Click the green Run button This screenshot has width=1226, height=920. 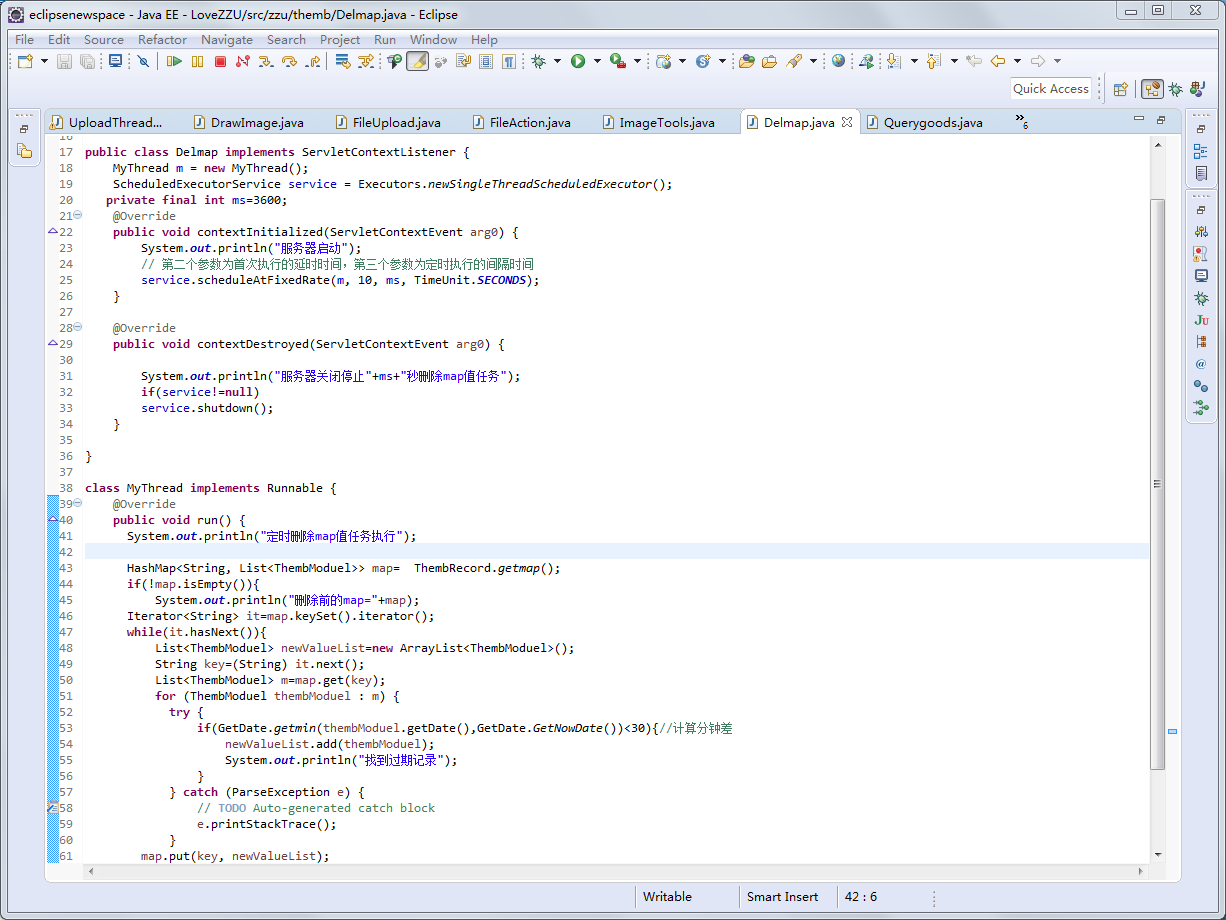[578, 62]
